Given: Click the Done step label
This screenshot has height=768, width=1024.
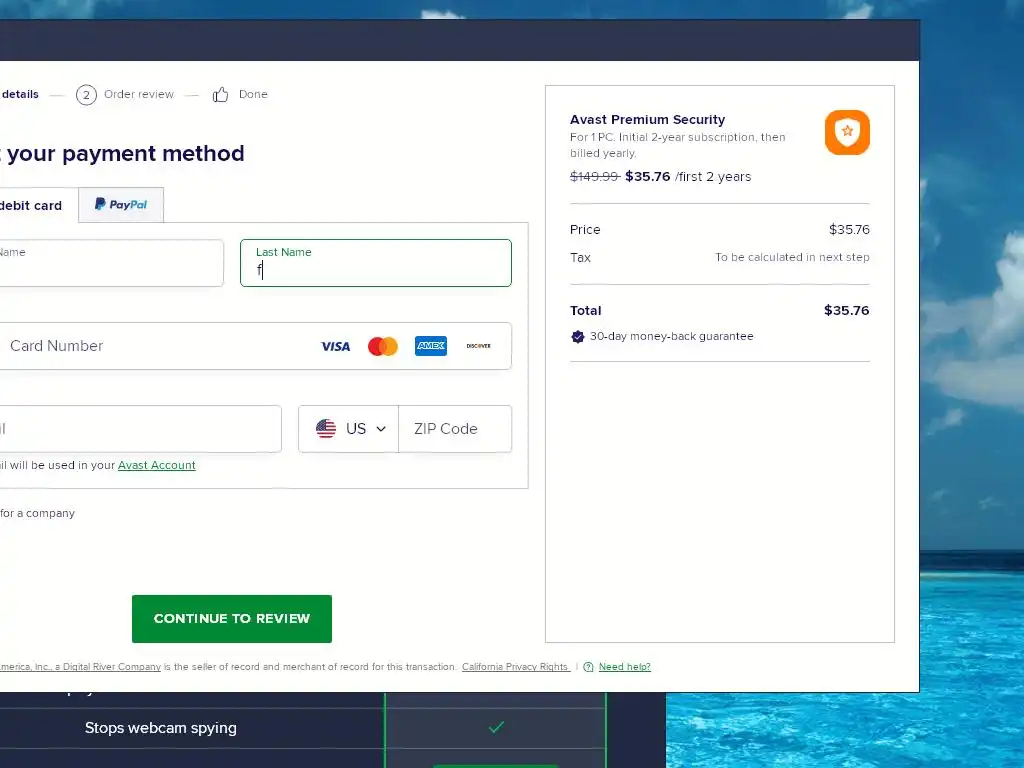Looking at the screenshot, I should 253,94.
